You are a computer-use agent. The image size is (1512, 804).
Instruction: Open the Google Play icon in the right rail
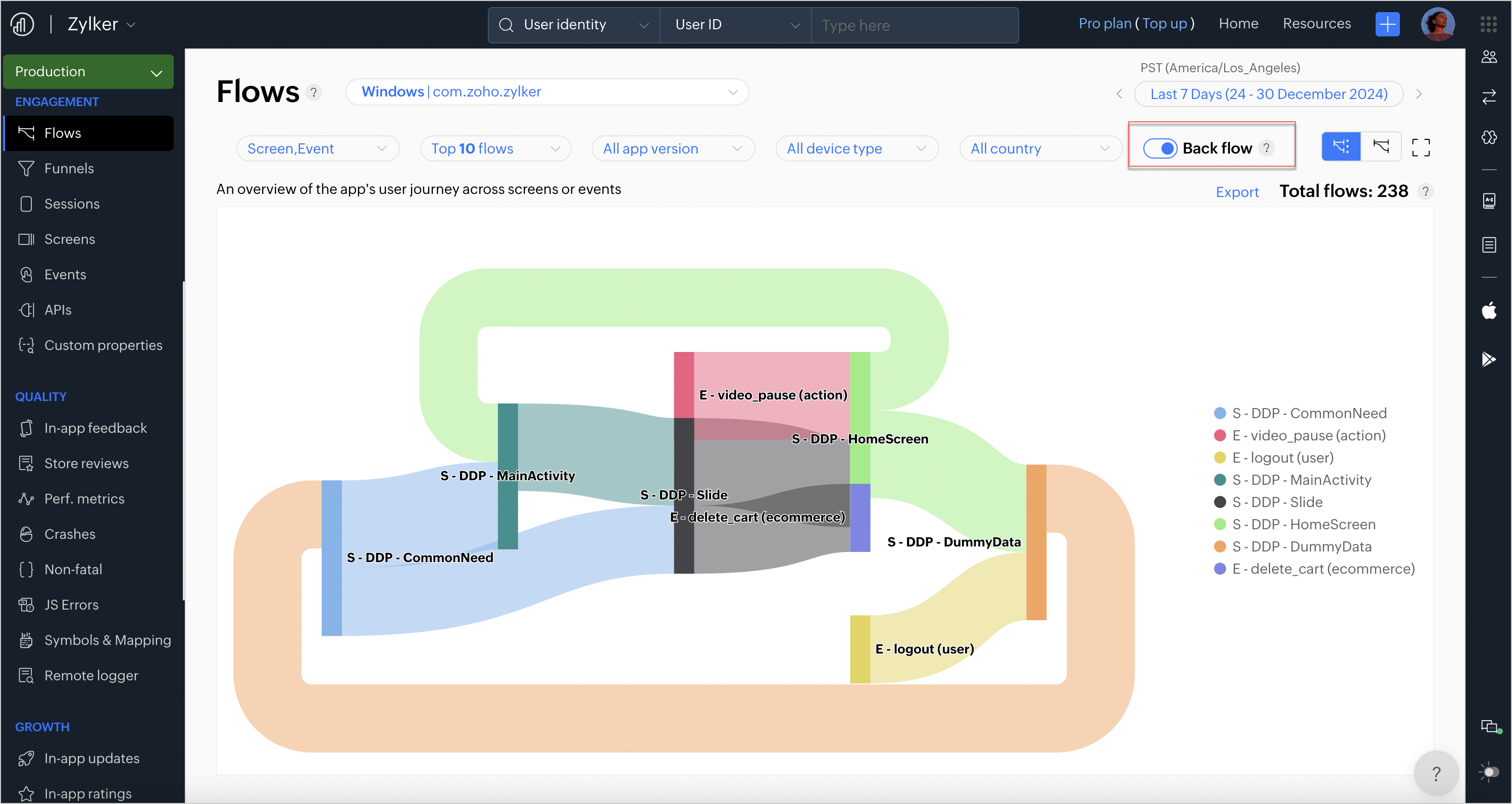[1489, 359]
